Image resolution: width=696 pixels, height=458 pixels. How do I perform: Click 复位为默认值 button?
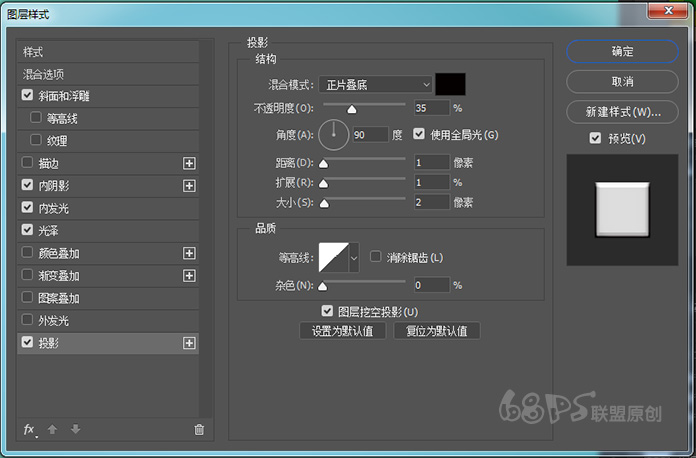[437, 331]
